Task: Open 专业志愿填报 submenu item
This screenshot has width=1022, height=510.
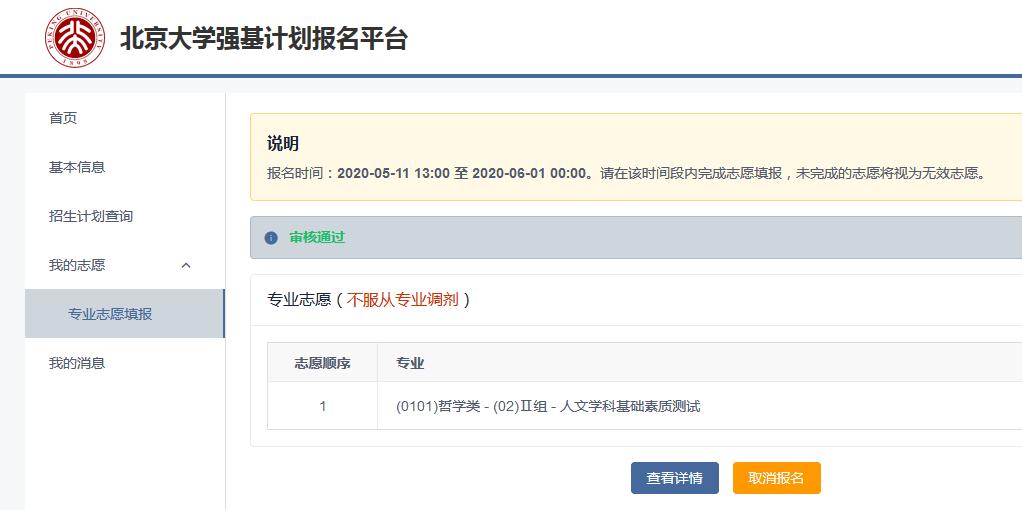Action: (x=124, y=314)
